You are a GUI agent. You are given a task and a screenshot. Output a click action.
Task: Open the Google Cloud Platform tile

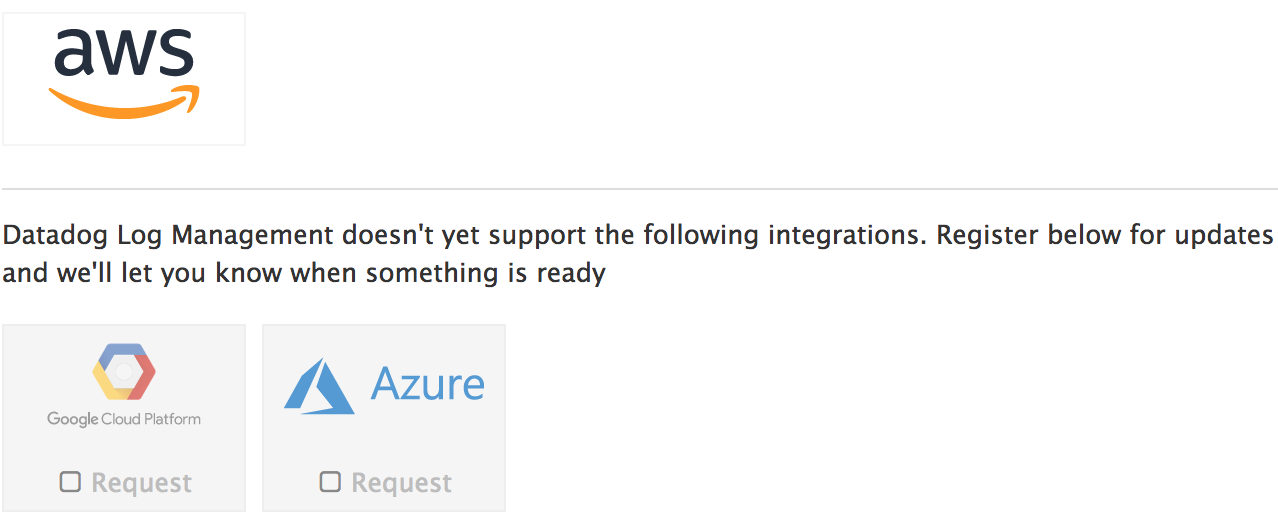(124, 418)
